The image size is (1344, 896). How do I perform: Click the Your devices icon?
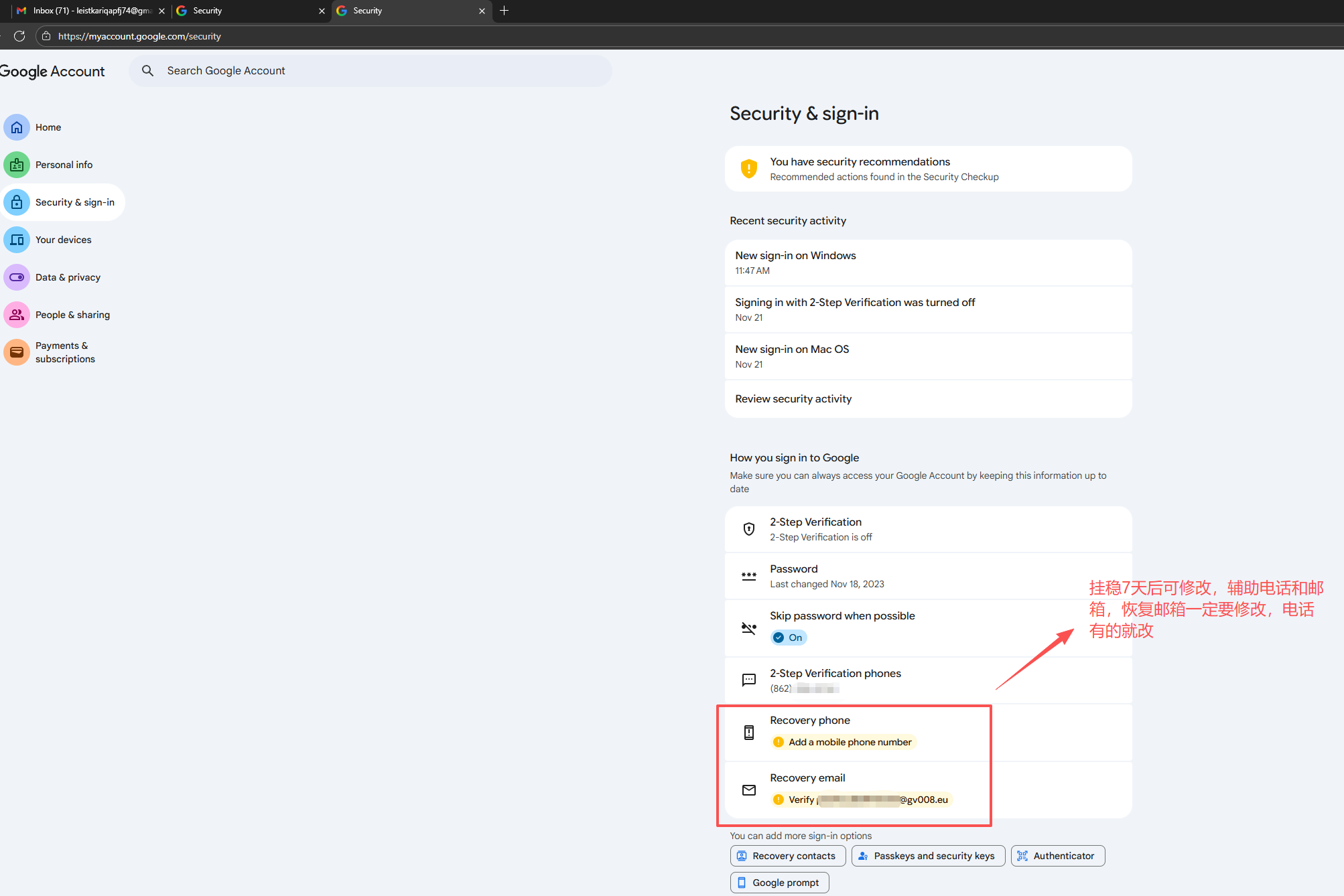17,240
